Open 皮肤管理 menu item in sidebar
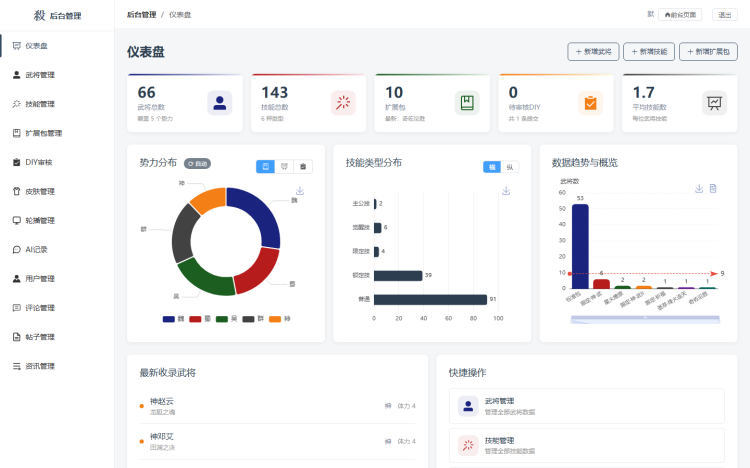Viewport: 750px width, 468px height. click(57, 191)
